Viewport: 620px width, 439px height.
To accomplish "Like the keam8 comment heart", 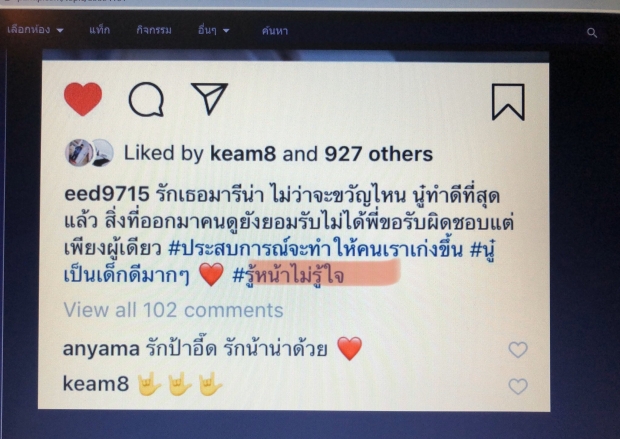I will point(518,386).
